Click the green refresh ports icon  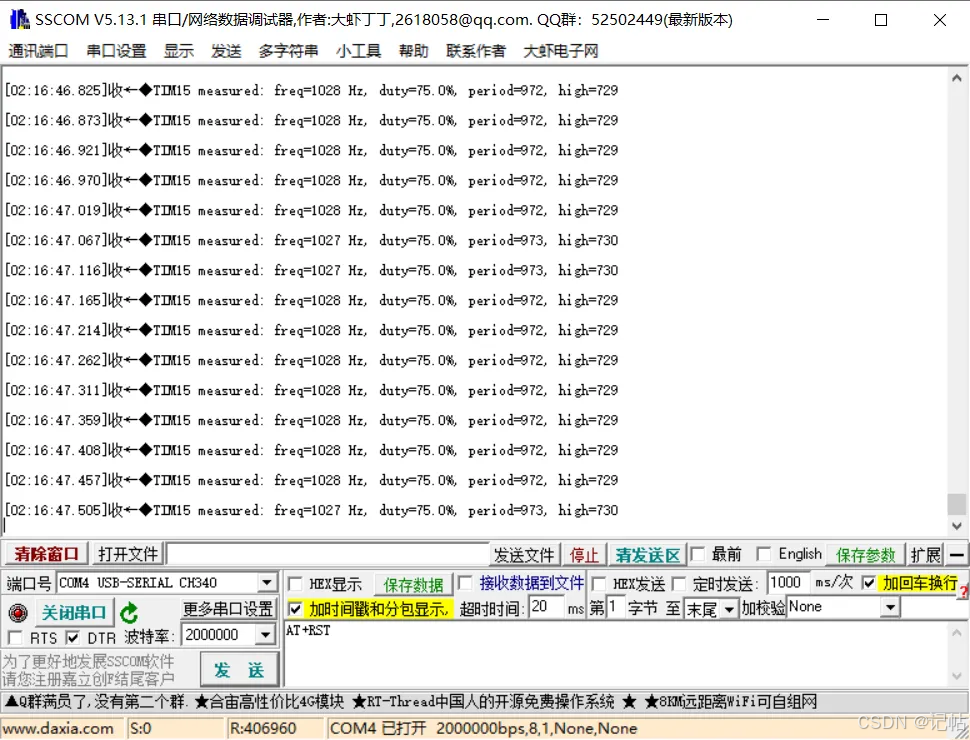[129, 613]
